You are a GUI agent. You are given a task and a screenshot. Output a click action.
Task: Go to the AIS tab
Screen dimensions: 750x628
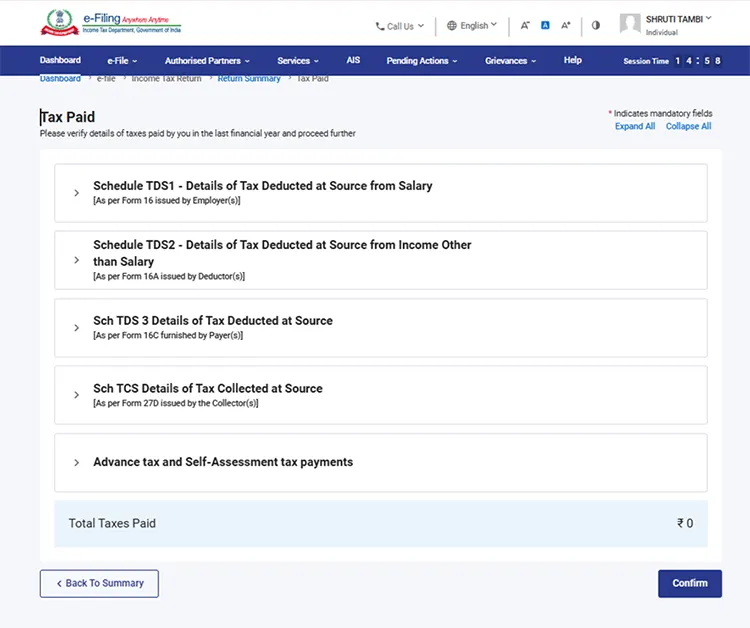(x=353, y=60)
